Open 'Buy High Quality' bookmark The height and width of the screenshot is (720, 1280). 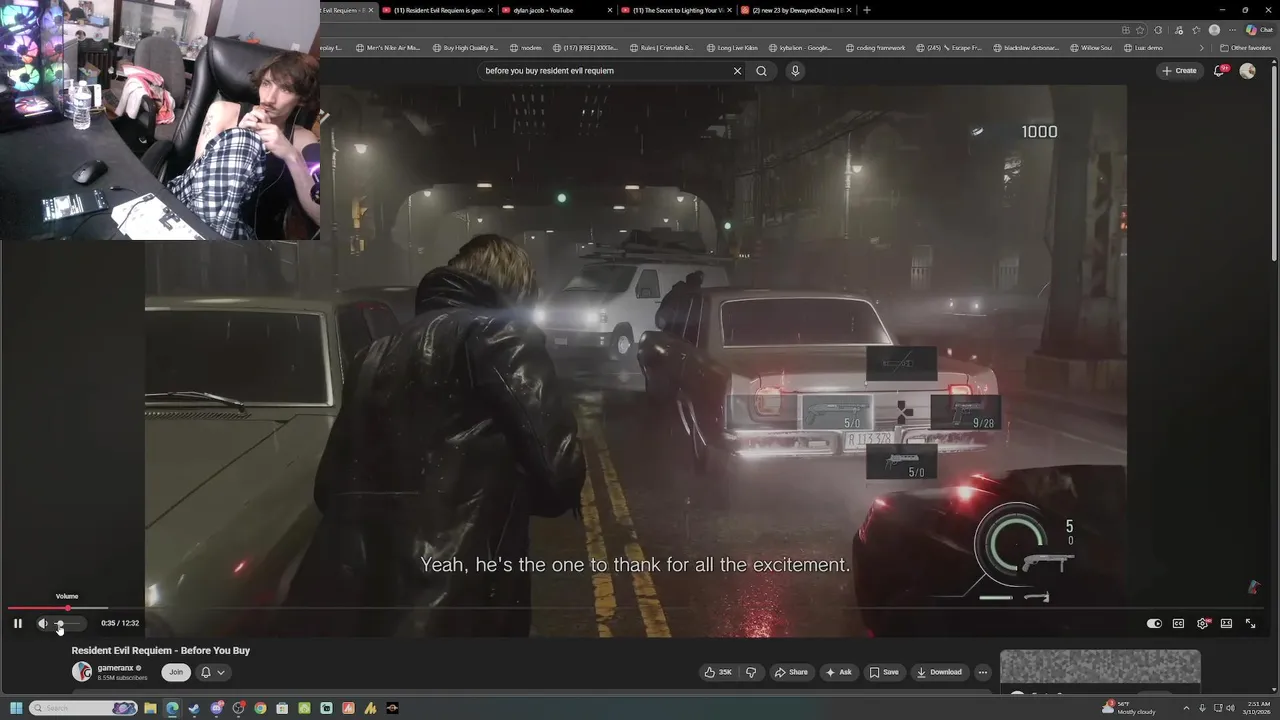tap(464, 48)
